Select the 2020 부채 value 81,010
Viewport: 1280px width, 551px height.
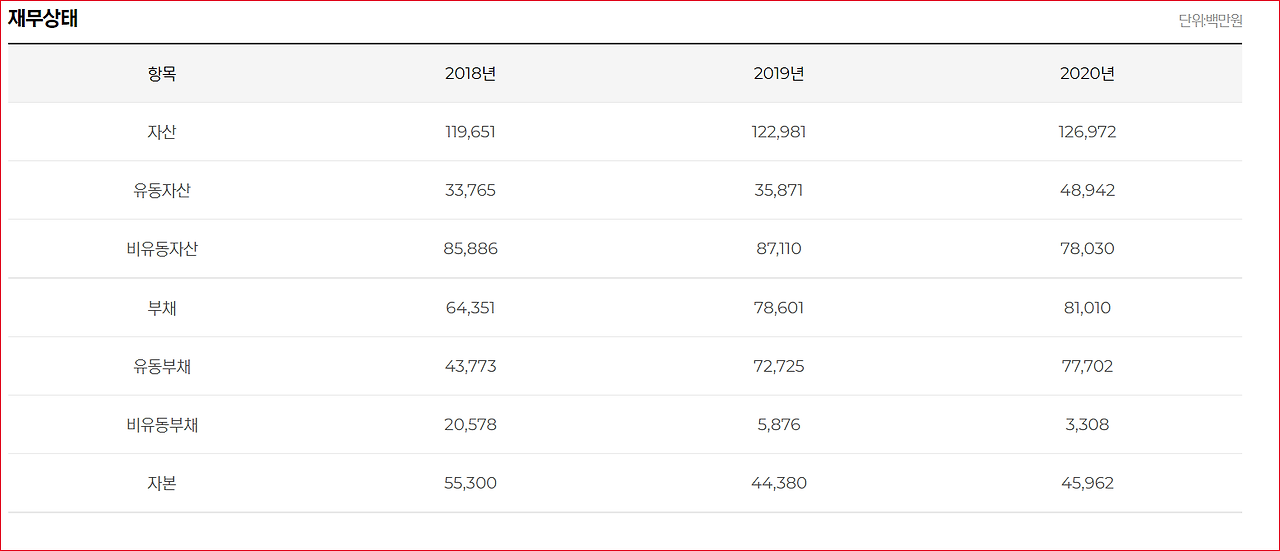pos(1087,308)
